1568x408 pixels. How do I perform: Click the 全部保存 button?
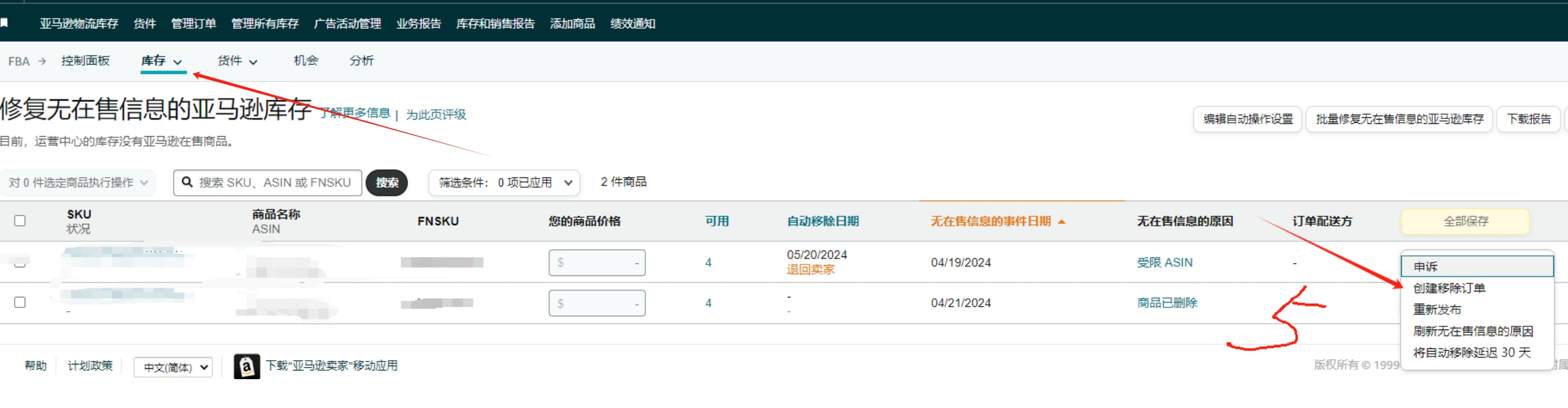(1466, 221)
